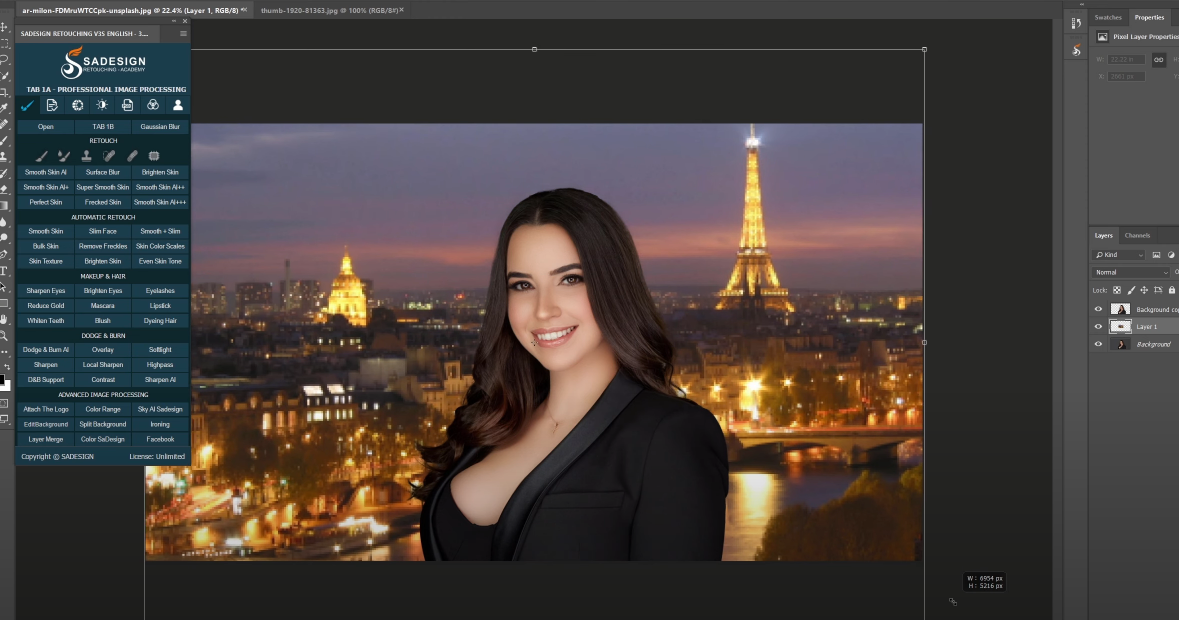Click the Smooth Skin AI button
This screenshot has height=620, width=1179.
45,172
